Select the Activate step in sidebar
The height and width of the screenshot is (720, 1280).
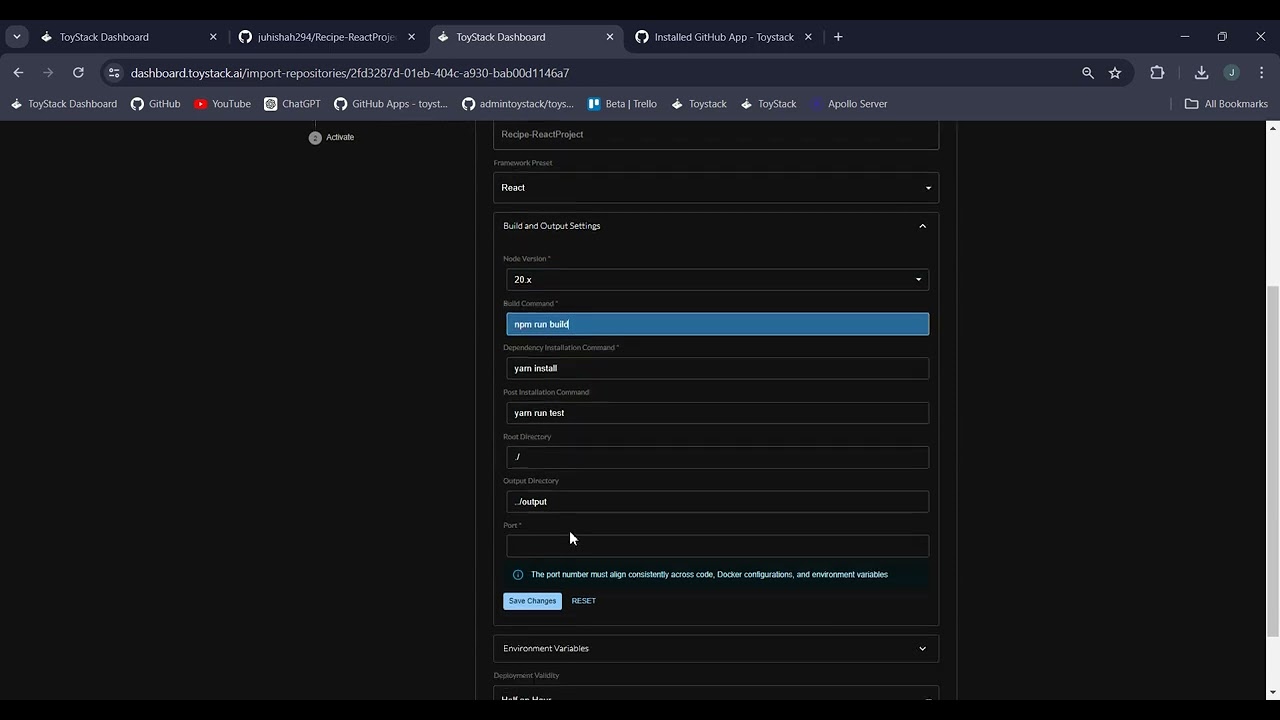(x=332, y=137)
